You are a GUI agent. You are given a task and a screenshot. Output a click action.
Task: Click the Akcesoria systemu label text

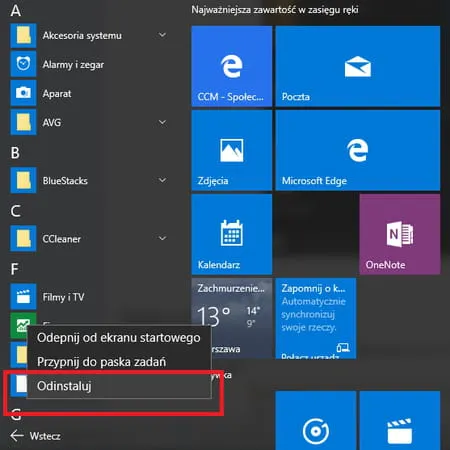pos(82,35)
